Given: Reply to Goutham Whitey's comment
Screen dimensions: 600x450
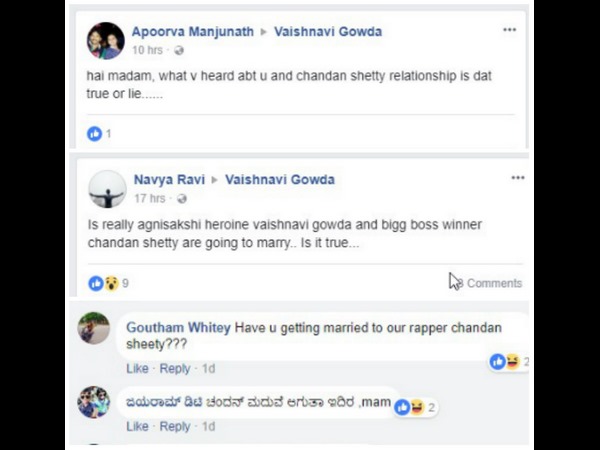Looking at the screenshot, I should (175, 369).
